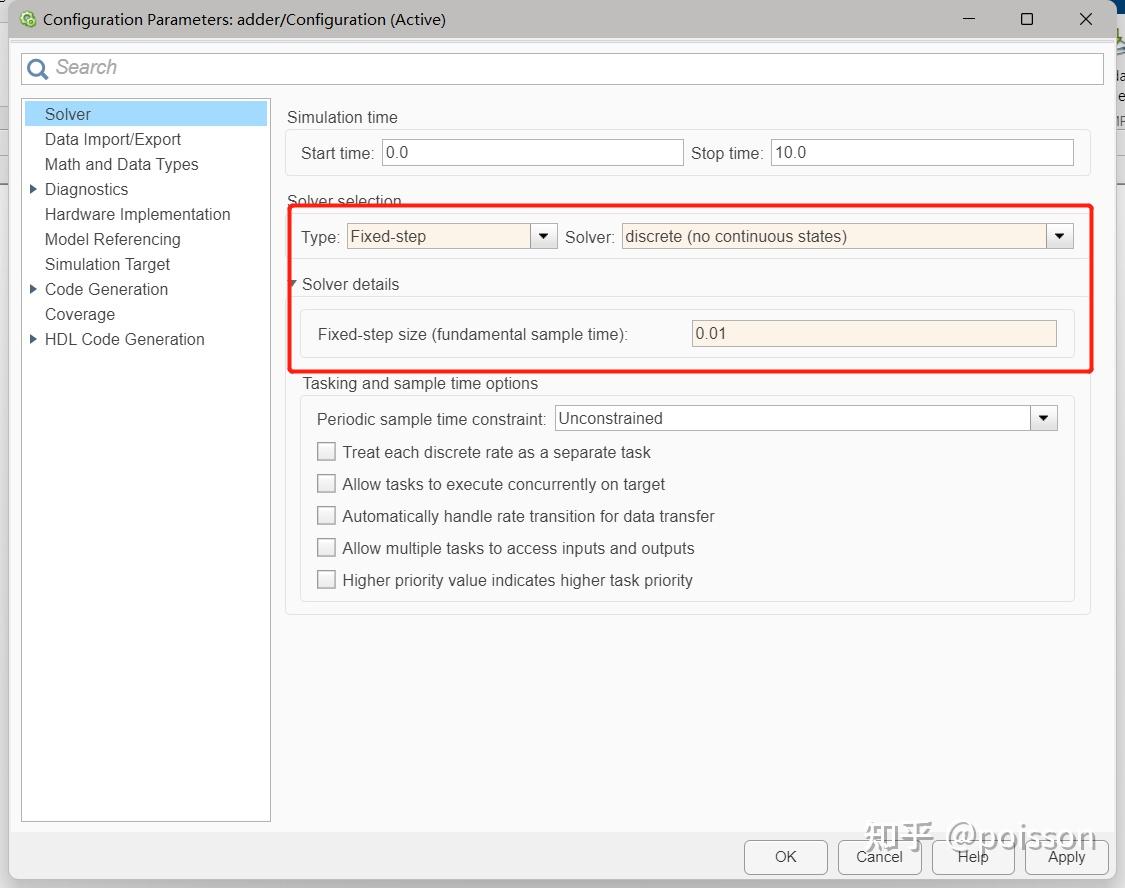1125x888 pixels.
Task: Enable Treat each discrete rate as separate task
Action: point(326,452)
